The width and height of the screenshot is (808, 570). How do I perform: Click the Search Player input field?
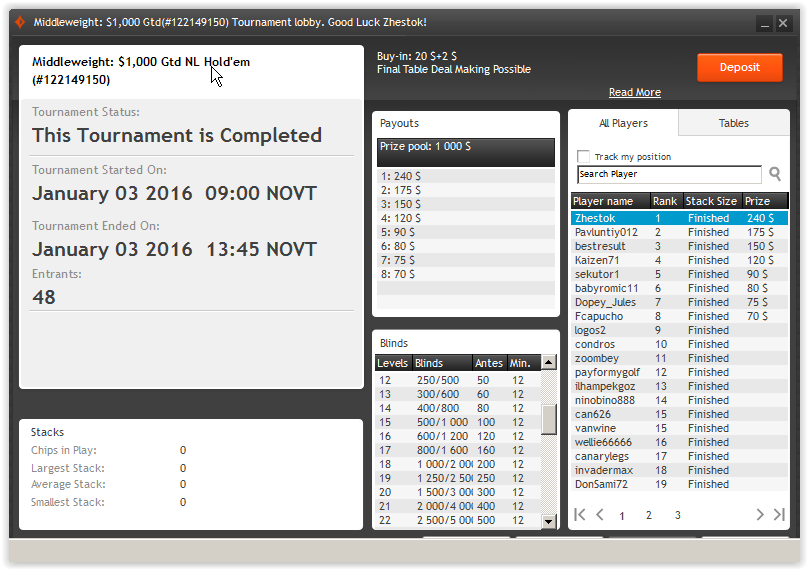click(669, 174)
